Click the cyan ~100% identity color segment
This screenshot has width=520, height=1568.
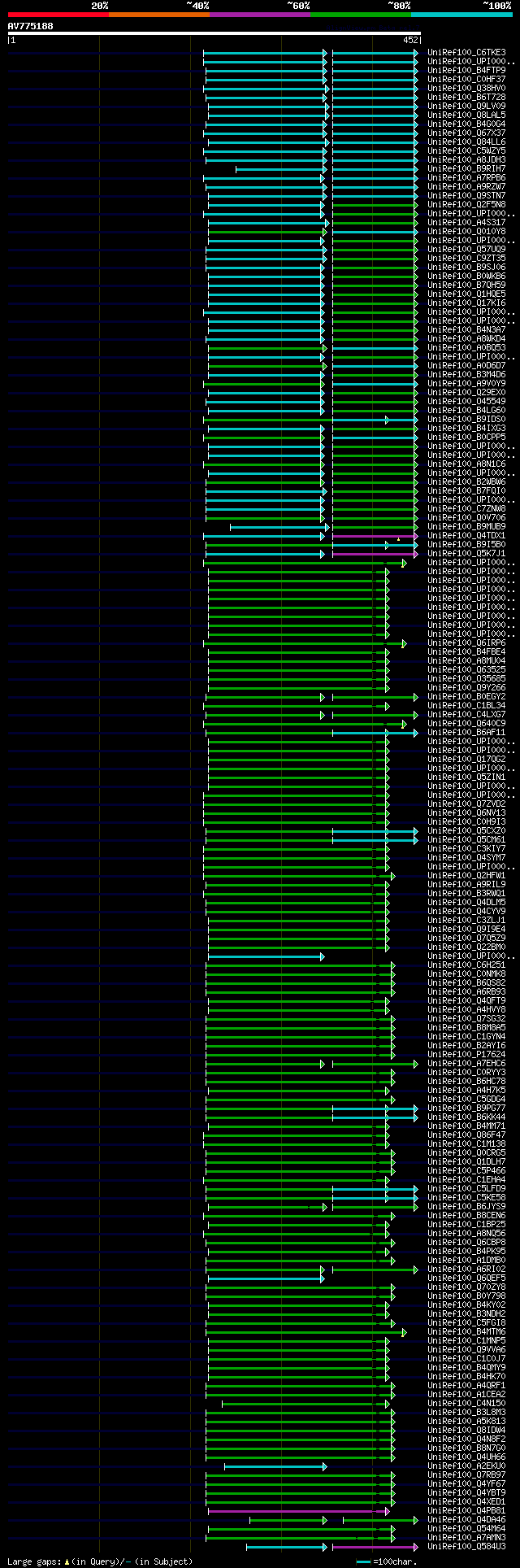[461, 15]
